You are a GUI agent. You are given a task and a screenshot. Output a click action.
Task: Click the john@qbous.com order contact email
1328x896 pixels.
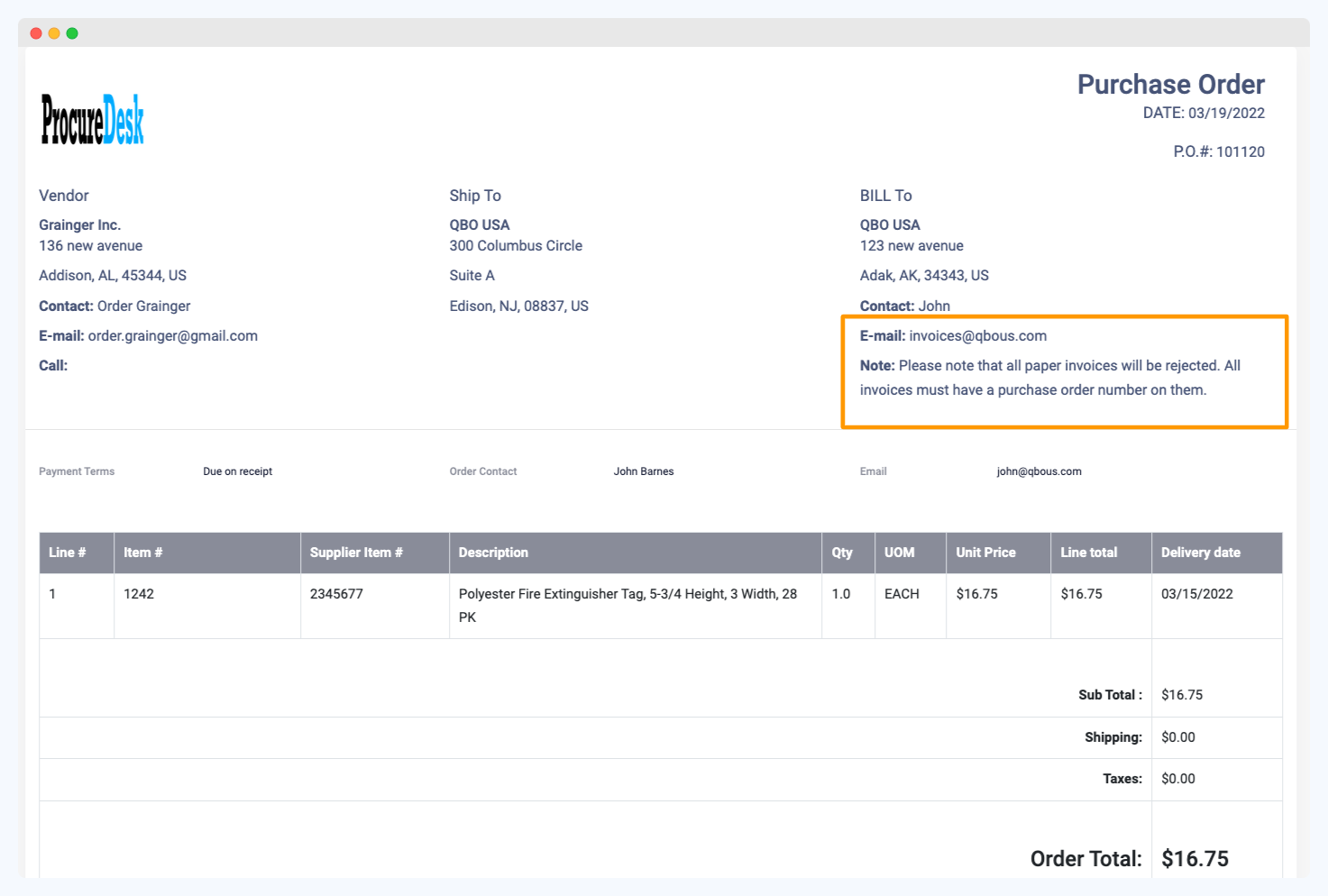click(1039, 471)
